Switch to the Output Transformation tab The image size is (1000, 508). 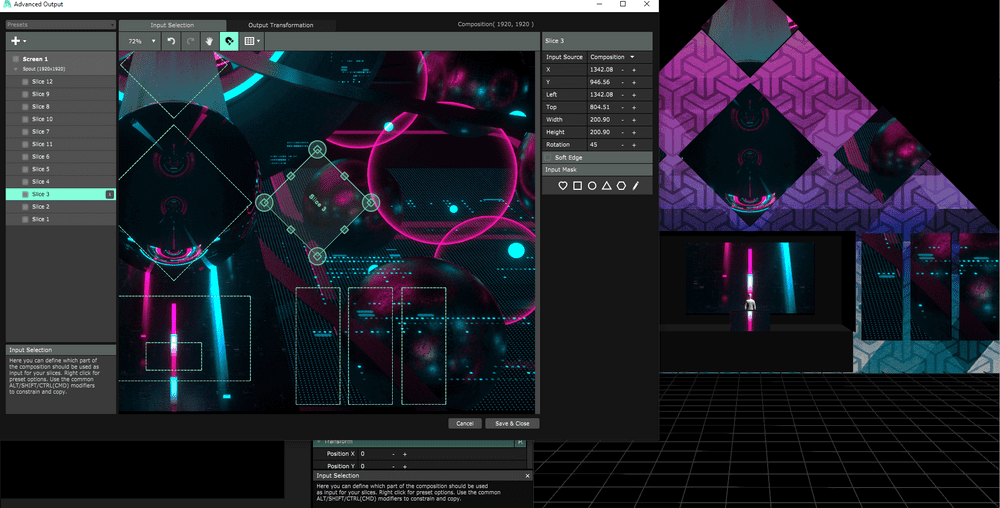280,25
